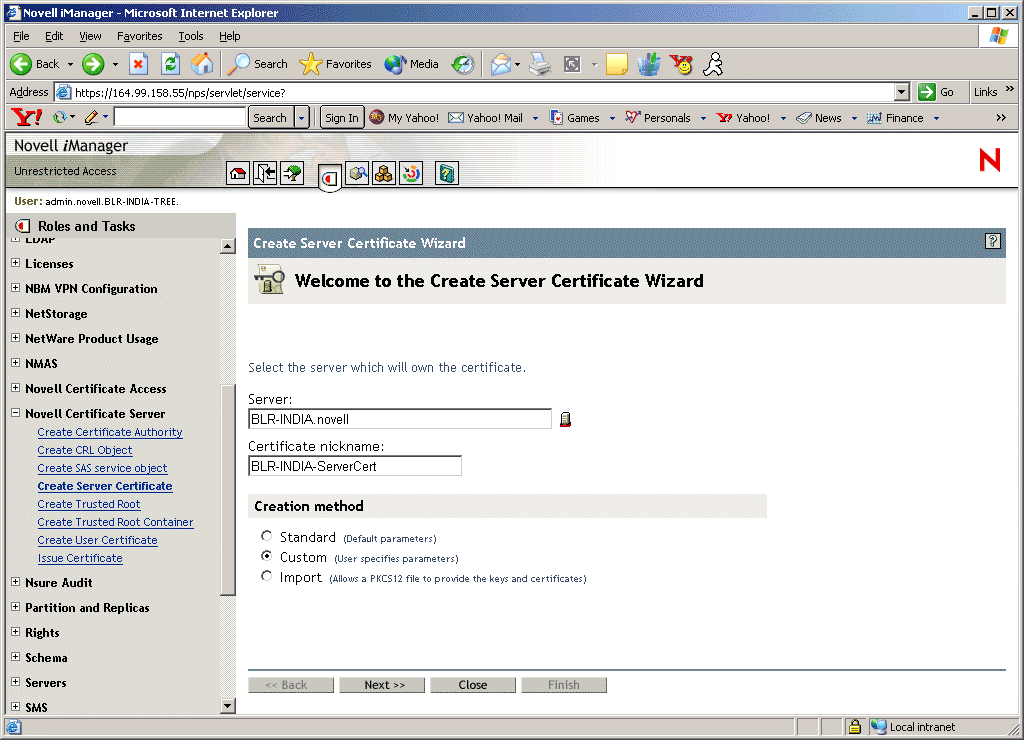The image size is (1024, 740).
Task: Expand Novell Certificate Access role
Action: 16,387
